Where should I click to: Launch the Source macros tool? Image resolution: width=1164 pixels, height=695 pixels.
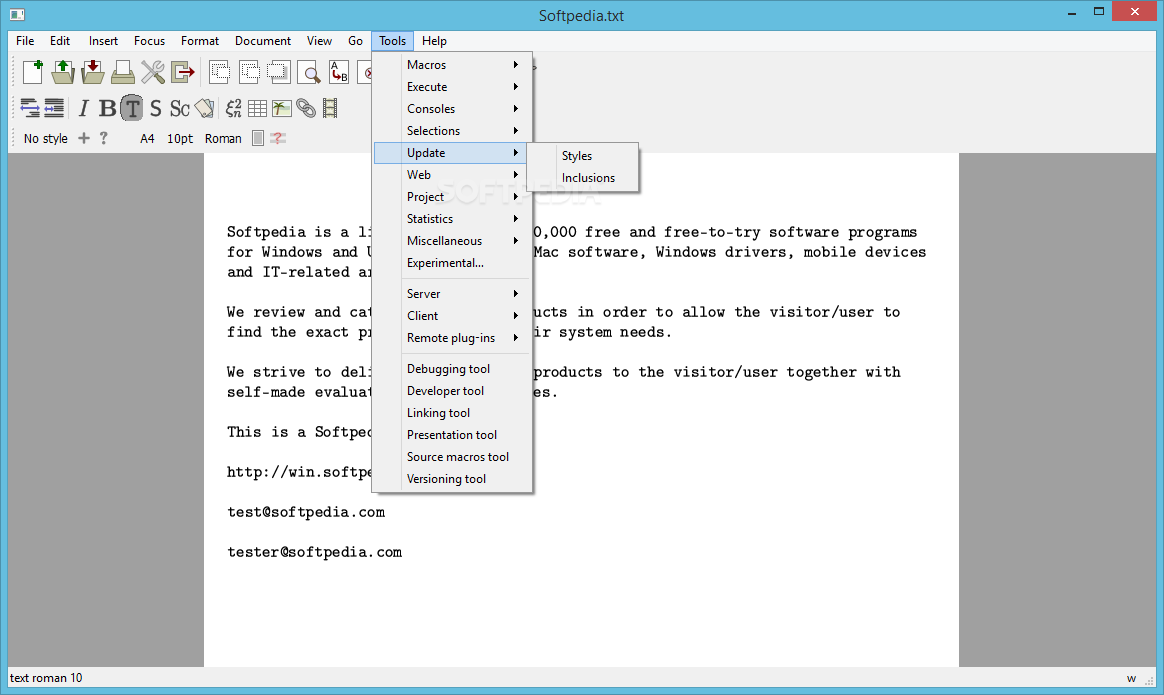[452, 457]
